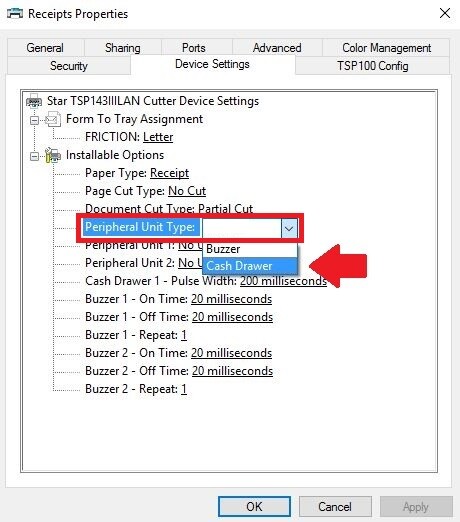Close the Receipts Properties window

pos(445,14)
